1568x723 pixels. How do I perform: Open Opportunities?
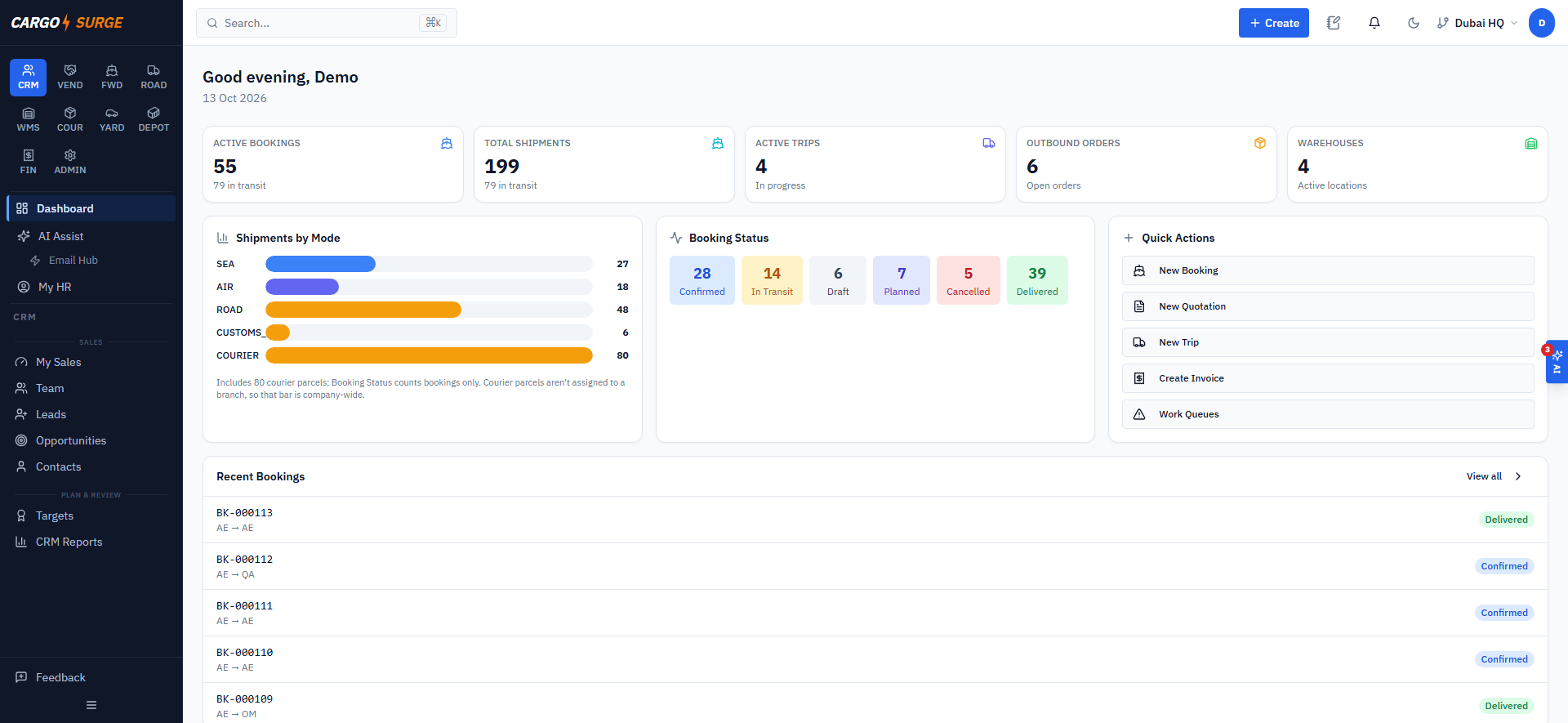pyautogui.click(x=91, y=440)
